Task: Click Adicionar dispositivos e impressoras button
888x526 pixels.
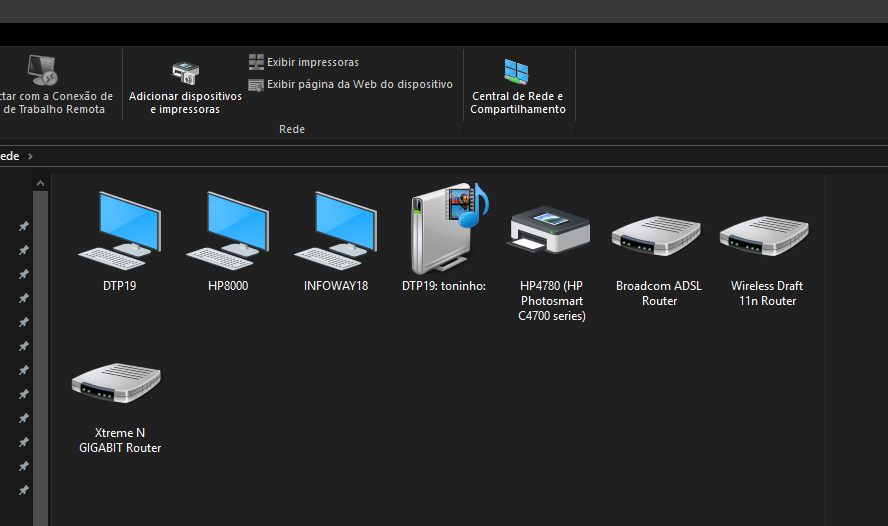Action: coord(185,87)
